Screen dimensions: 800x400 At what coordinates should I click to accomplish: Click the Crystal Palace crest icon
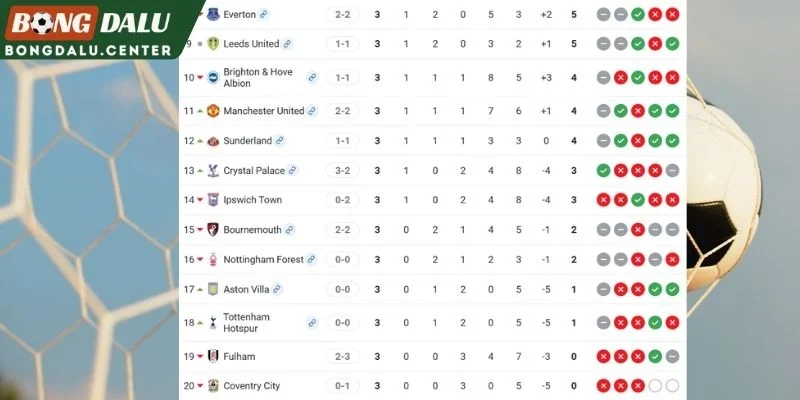pyautogui.click(x=213, y=170)
